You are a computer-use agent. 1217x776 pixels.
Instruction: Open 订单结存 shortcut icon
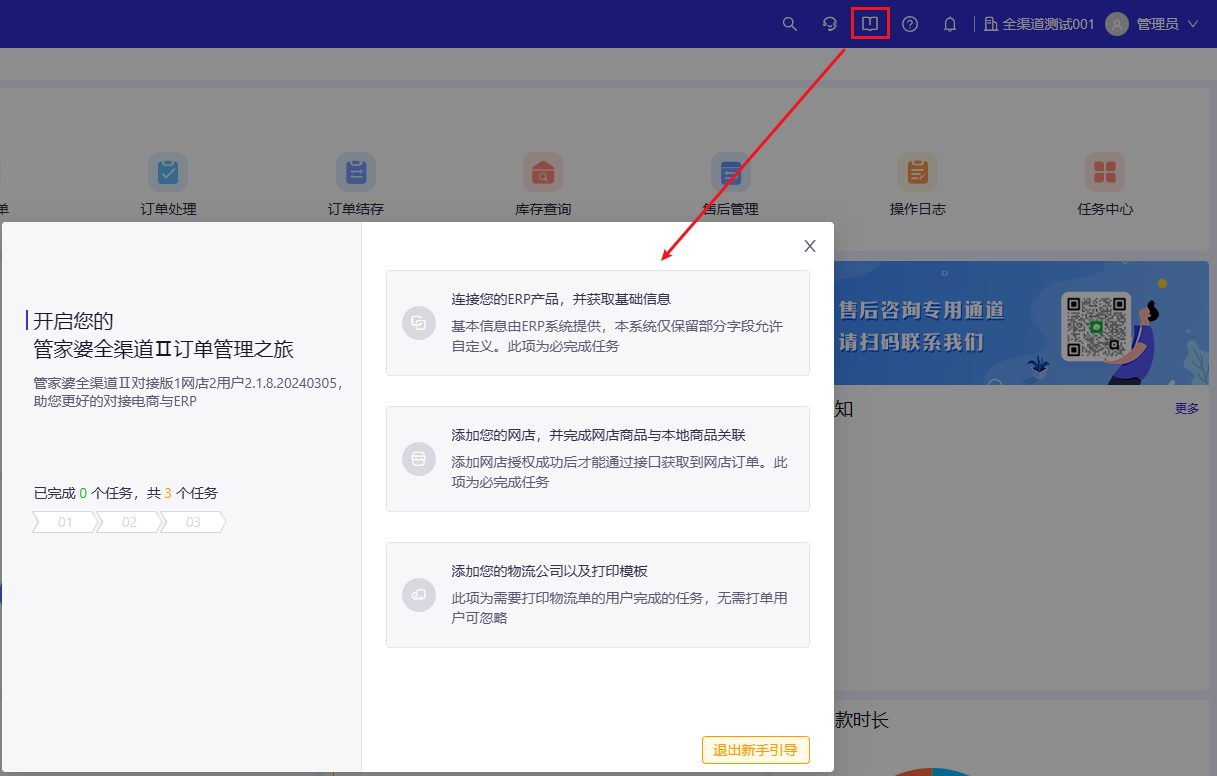(356, 172)
